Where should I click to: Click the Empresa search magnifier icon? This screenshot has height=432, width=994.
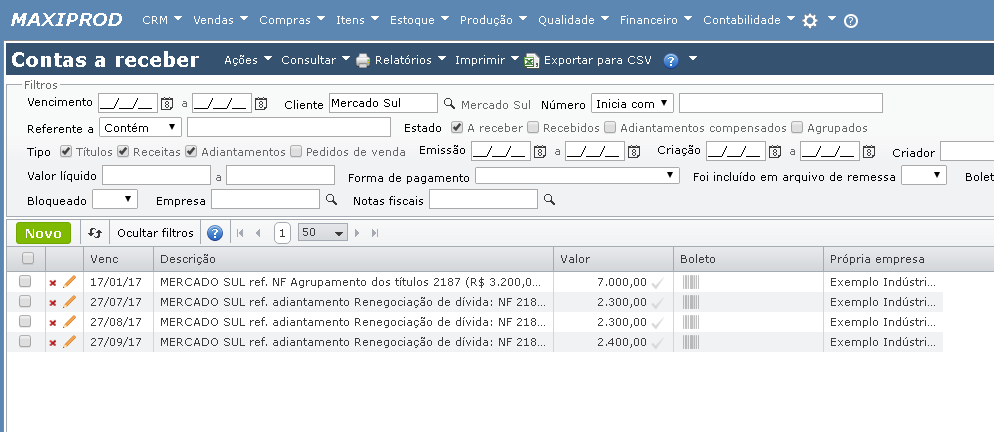(331, 200)
